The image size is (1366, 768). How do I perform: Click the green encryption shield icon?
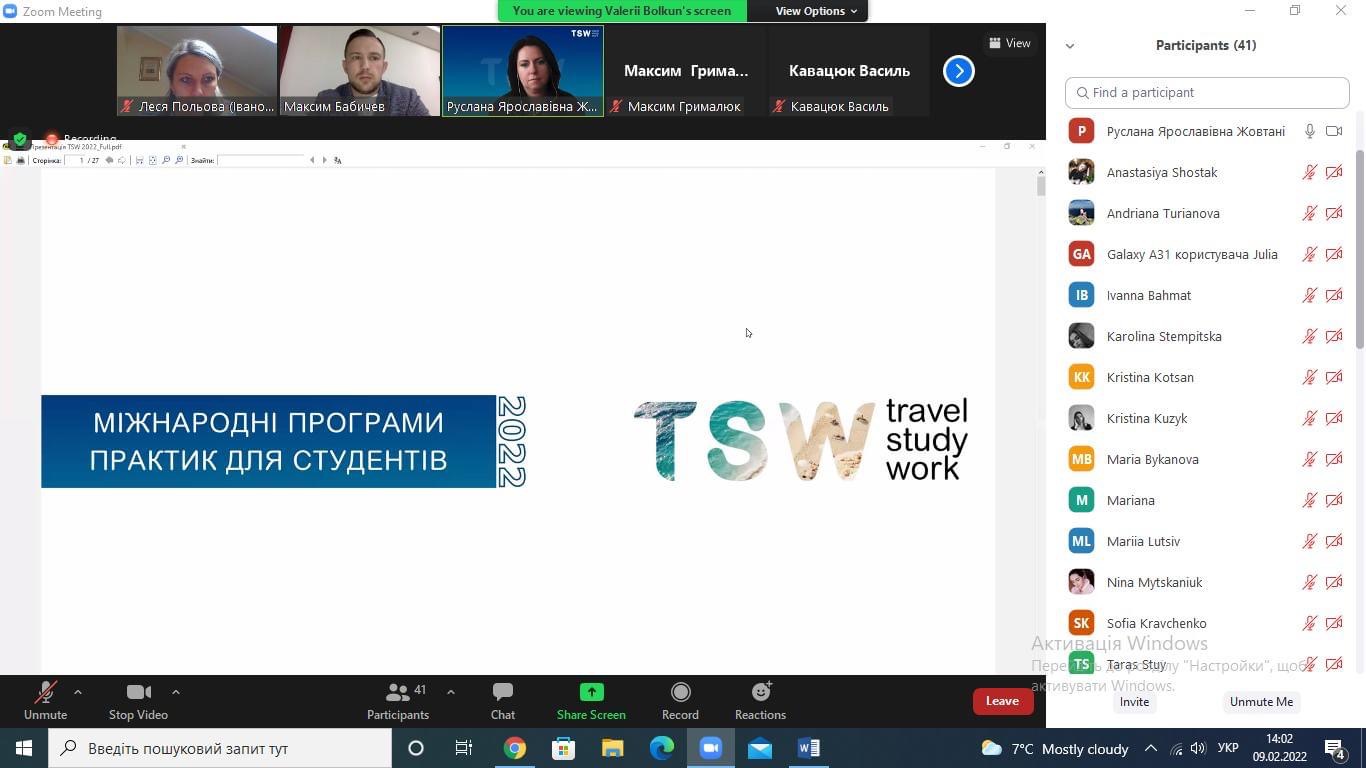point(20,140)
